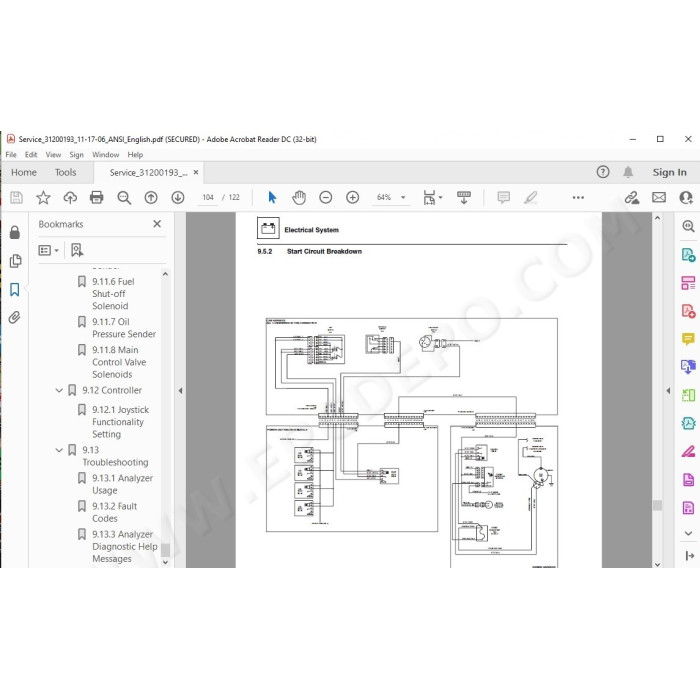Collapse the navigation pane arrow
This screenshot has width=700, height=700.
pyautogui.click(x=180, y=391)
